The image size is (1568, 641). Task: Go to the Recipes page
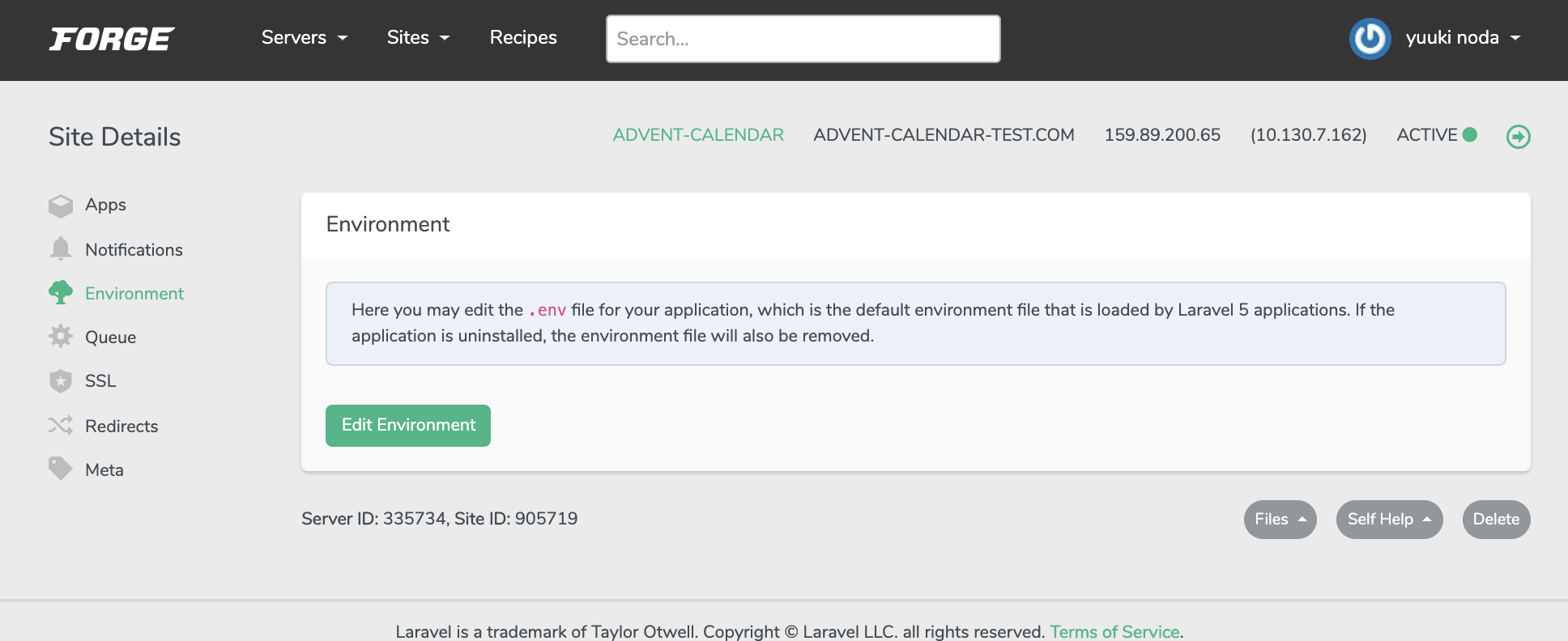coord(523,37)
